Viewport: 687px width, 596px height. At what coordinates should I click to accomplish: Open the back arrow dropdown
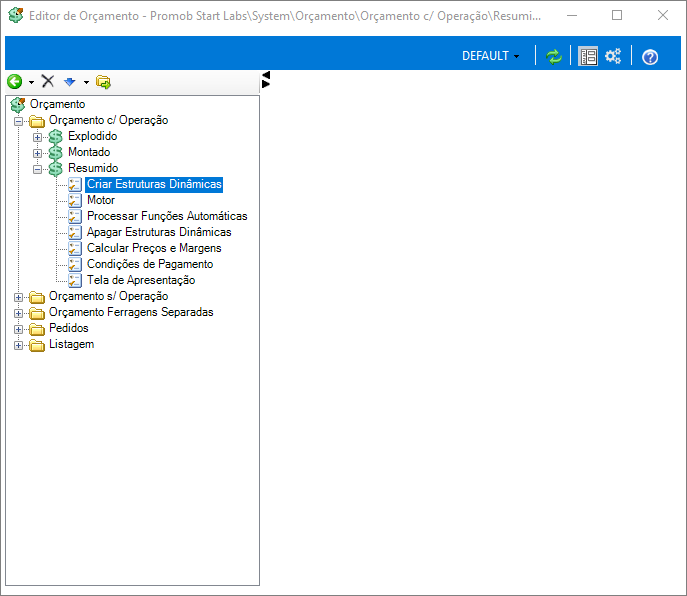(x=32, y=82)
